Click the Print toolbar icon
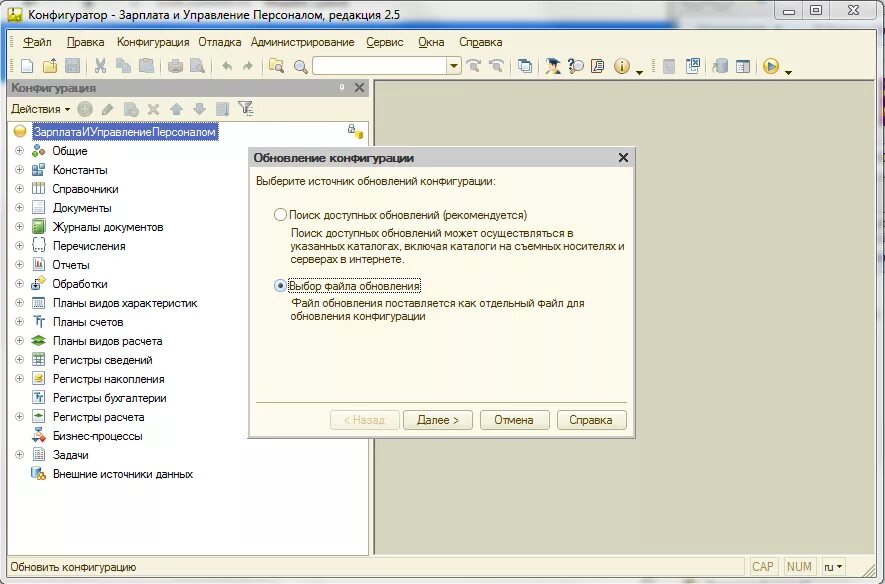Image resolution: width=885 pixels, height=584 pixels. pos(176,66)
